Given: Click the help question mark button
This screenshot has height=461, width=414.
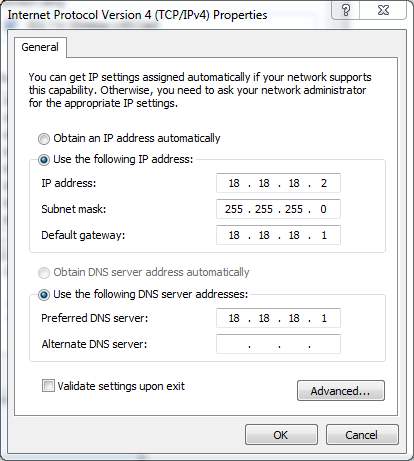Looking at the screenshot, I should 346,10.
